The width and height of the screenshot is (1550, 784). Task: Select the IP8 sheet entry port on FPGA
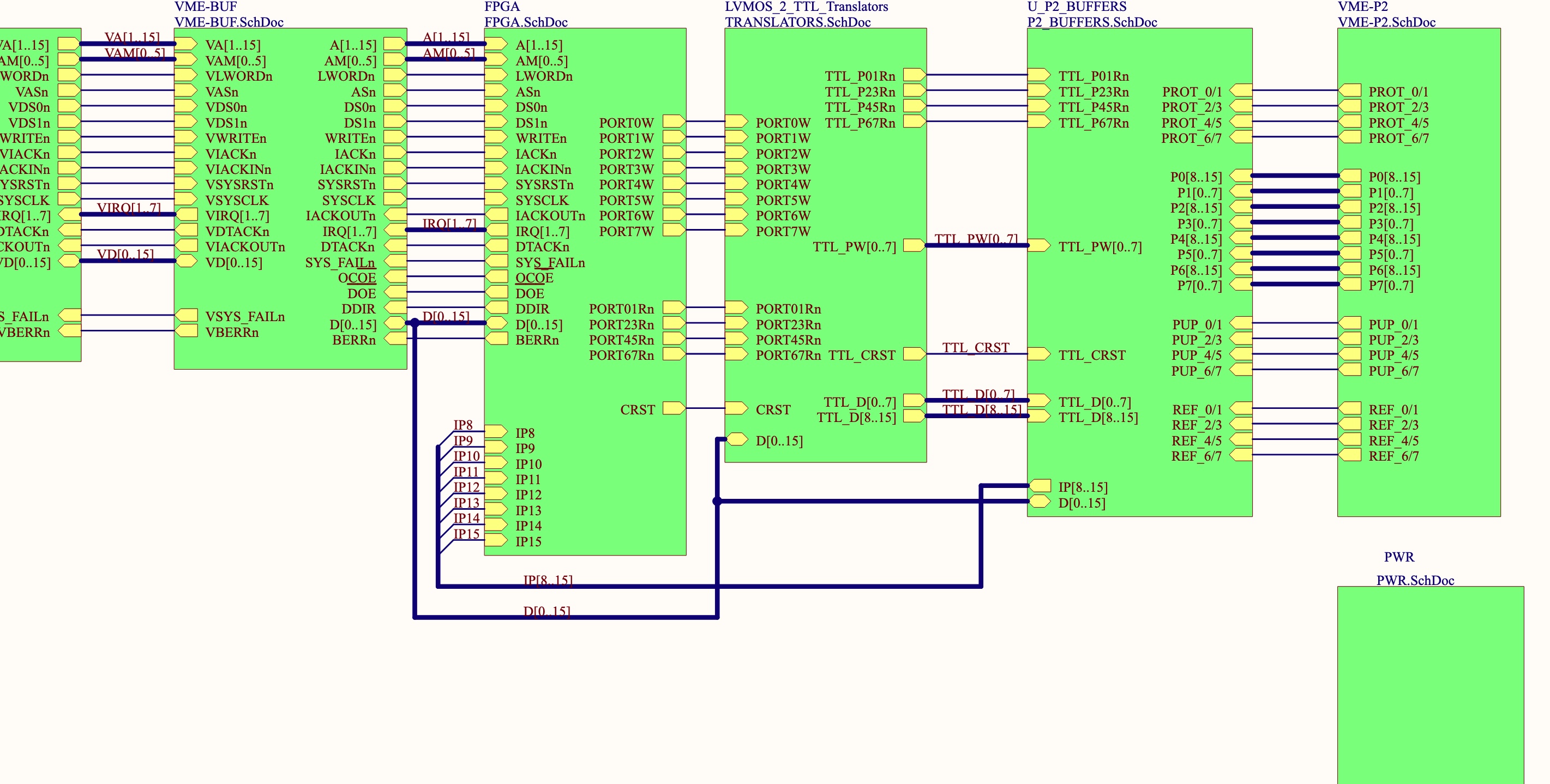495,431
